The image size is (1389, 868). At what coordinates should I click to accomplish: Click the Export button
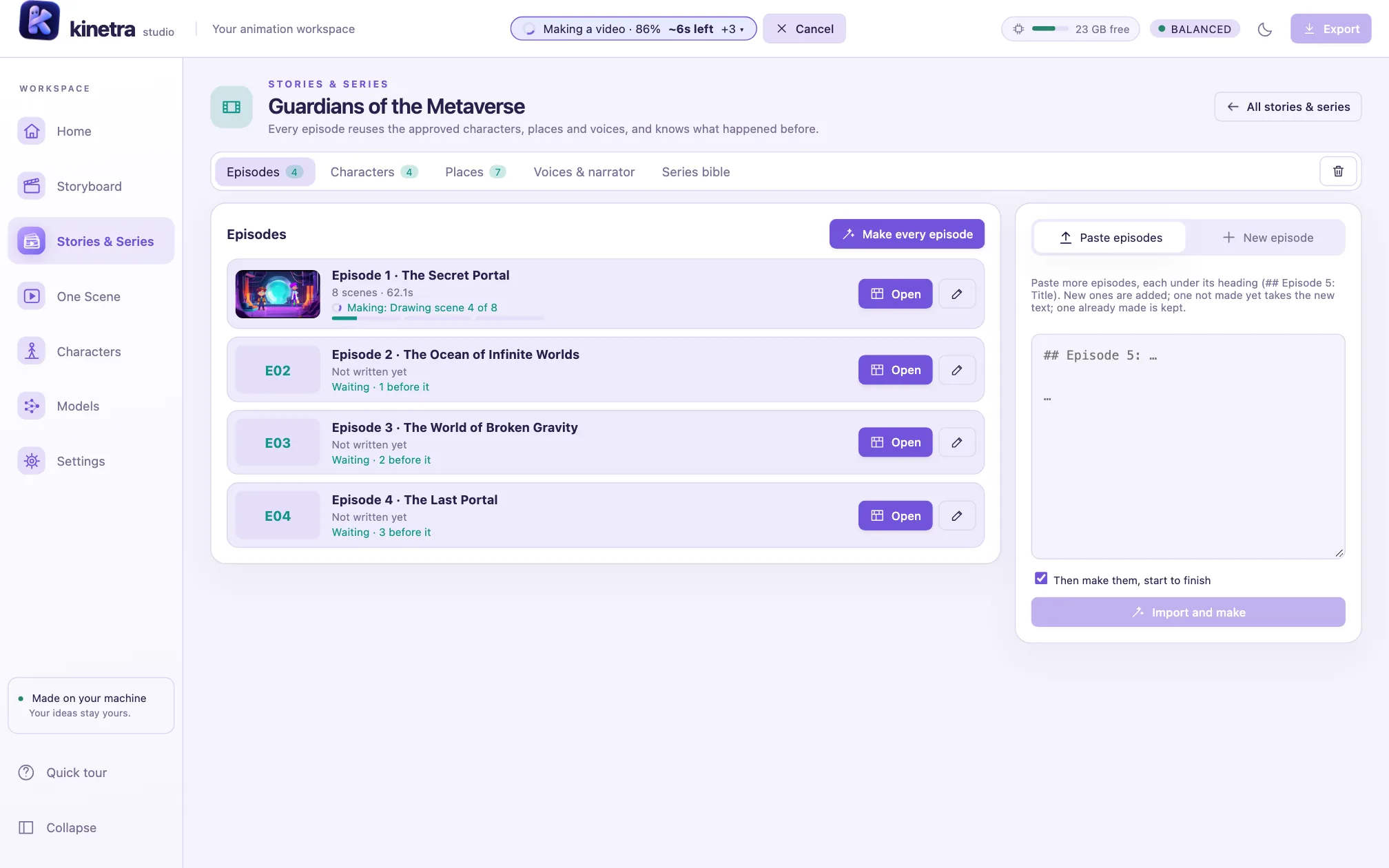1330,29
